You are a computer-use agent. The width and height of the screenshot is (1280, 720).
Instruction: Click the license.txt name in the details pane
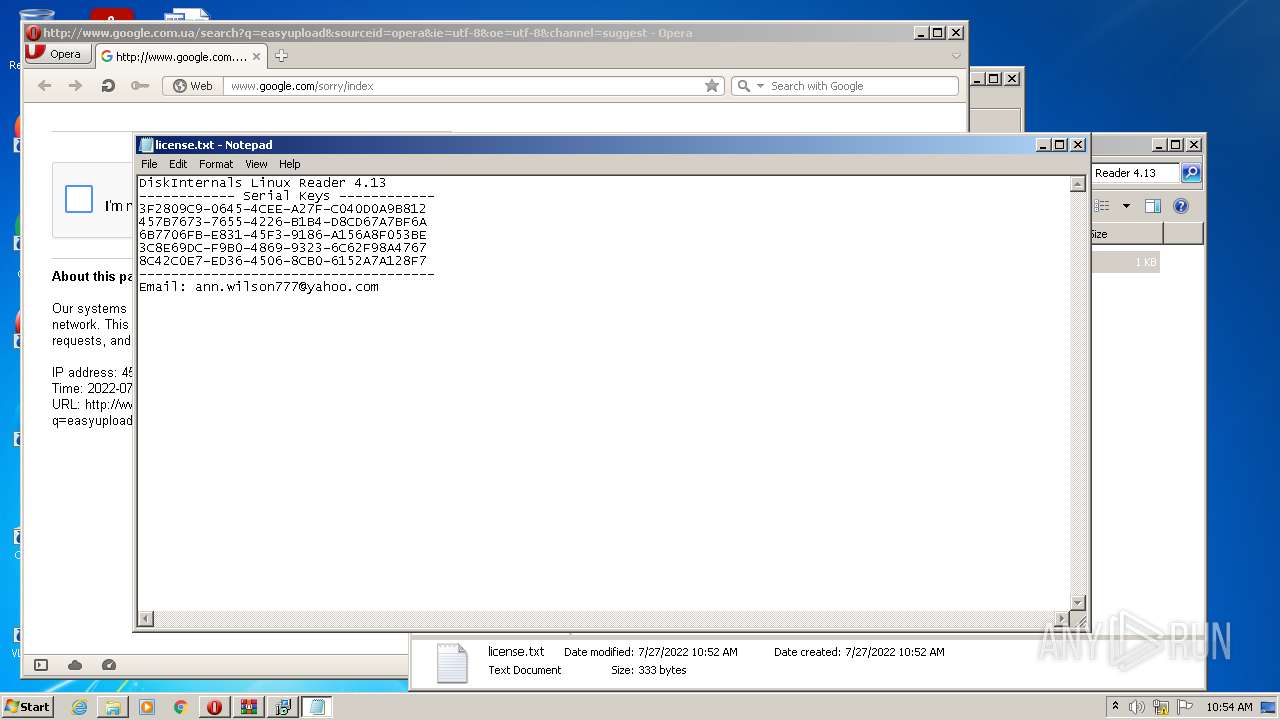click(x=516, y=651)
